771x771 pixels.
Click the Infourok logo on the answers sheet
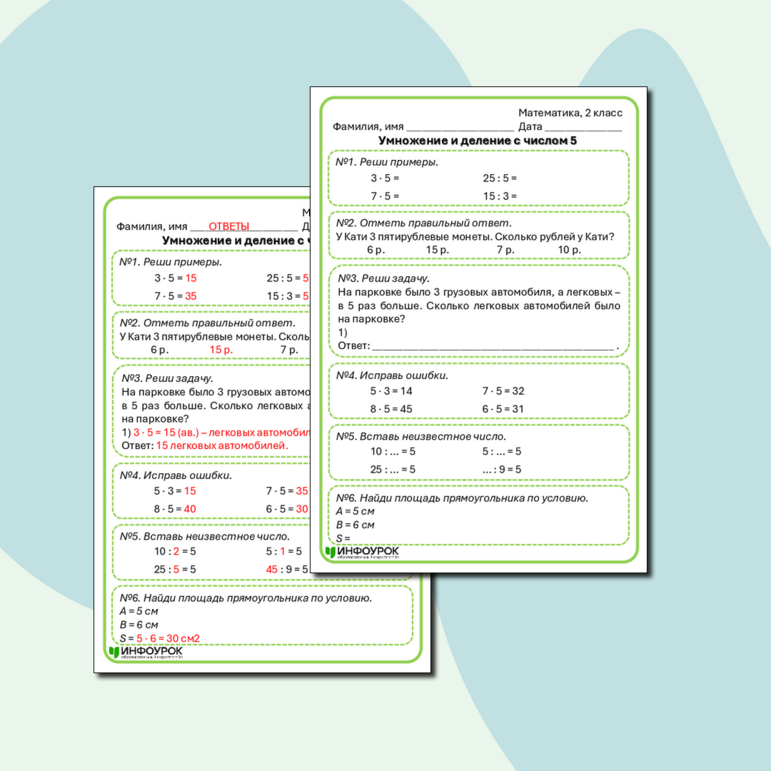click(150, 653)
